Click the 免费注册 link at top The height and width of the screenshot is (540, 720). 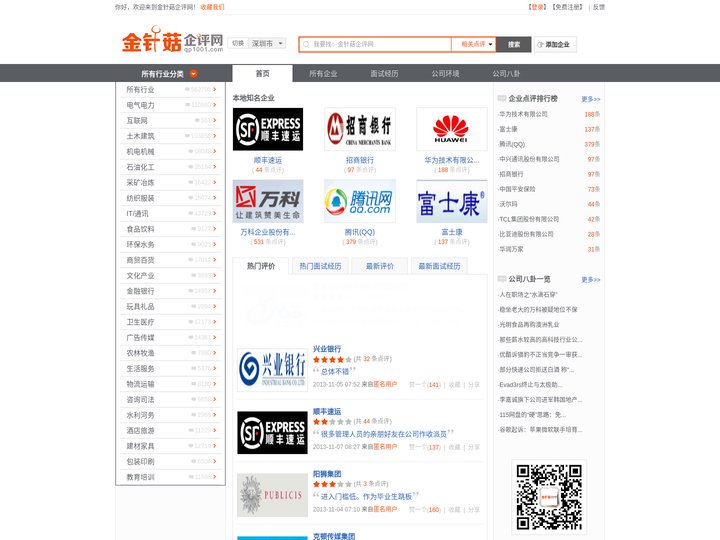tap(568, 7)
